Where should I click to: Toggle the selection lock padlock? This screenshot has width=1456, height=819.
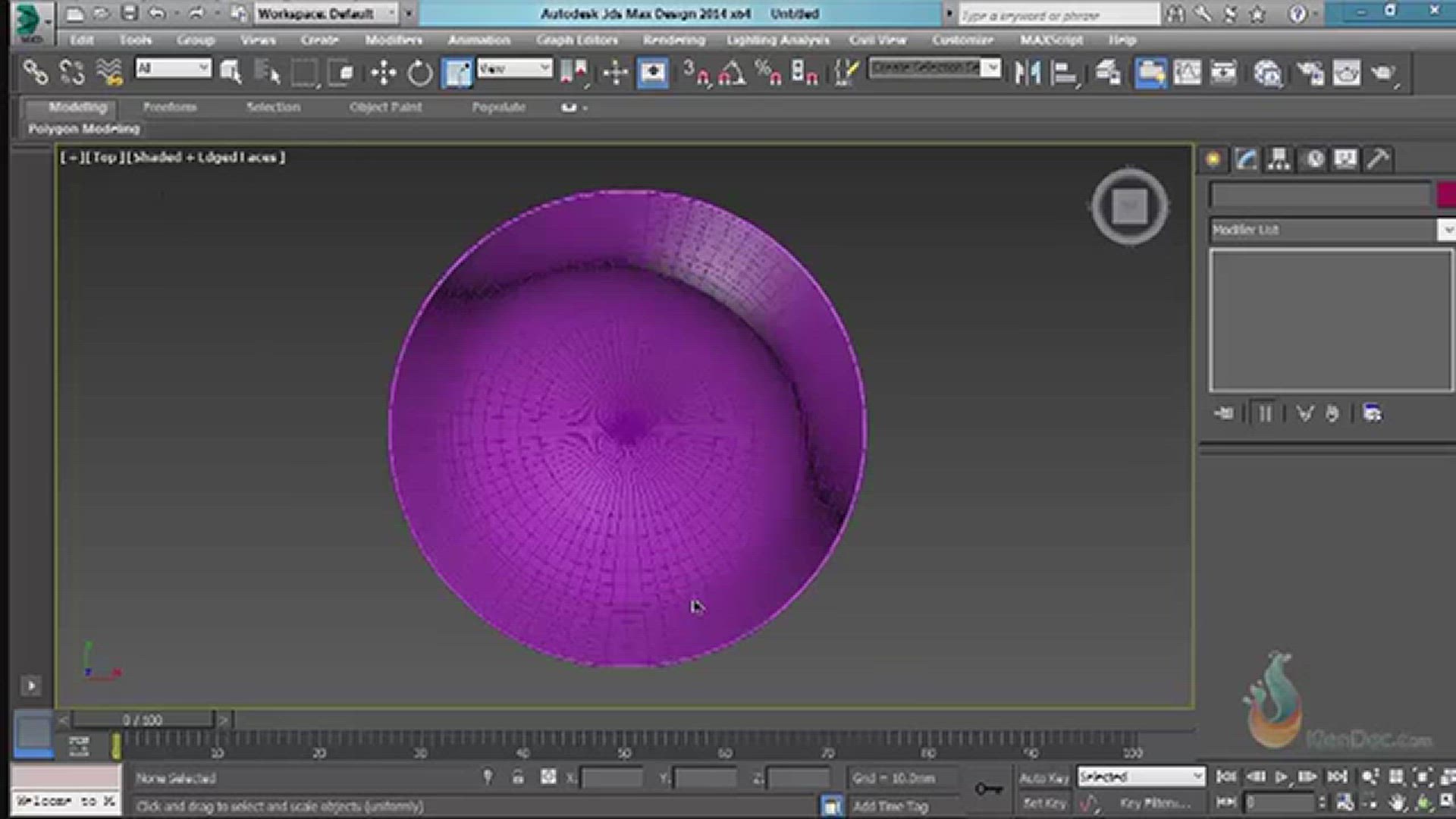tap(518, 777)
